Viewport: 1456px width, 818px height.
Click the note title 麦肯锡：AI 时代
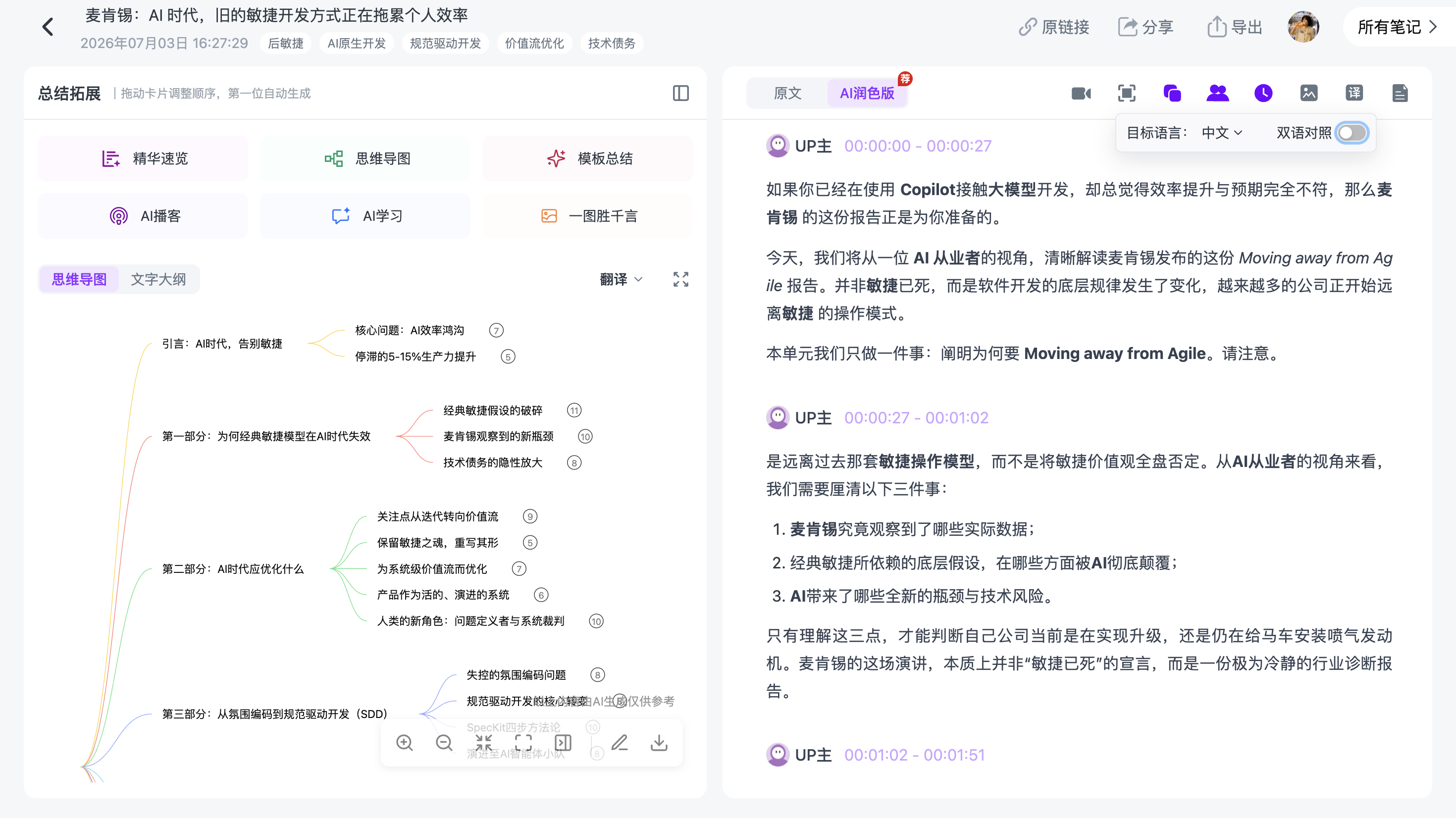(276, 15)
